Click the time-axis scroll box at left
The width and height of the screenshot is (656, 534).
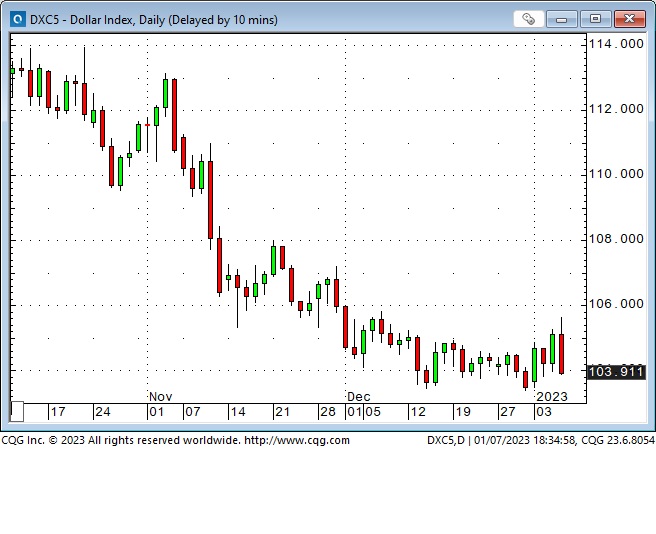17,412
